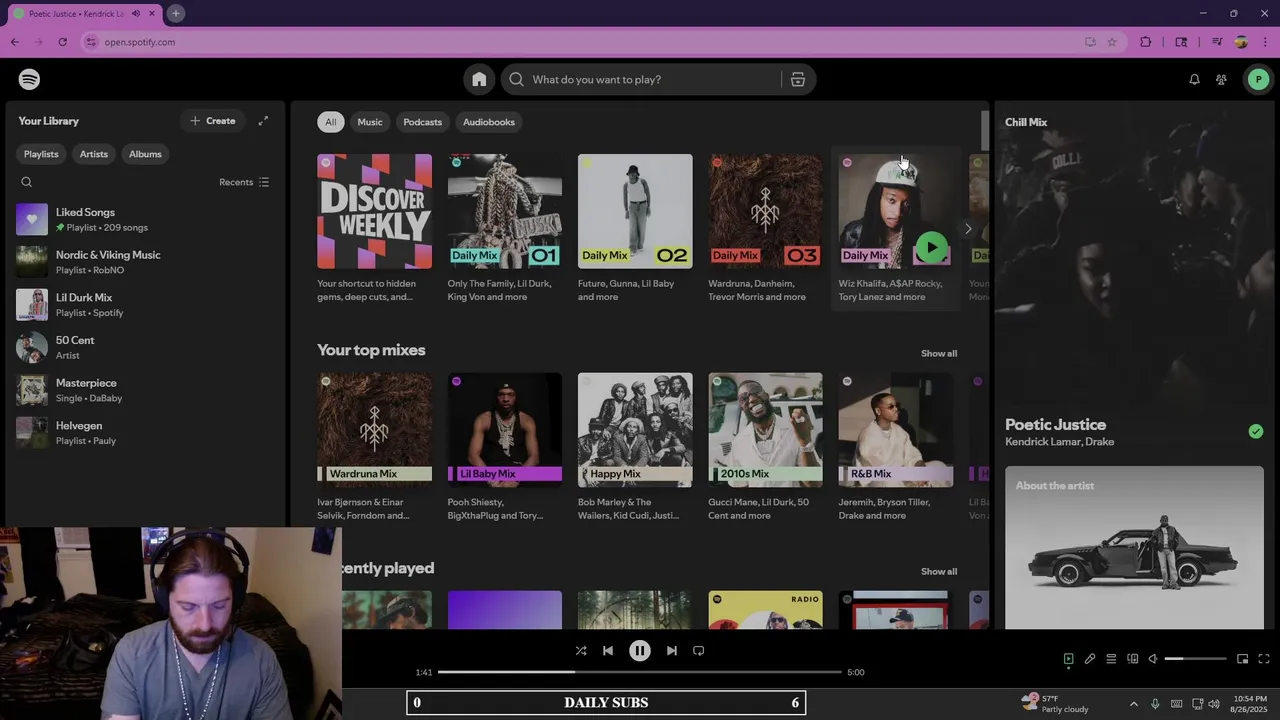Open the Lil Baby Mix card
The image size is (1280, 720).
(505, 447)
